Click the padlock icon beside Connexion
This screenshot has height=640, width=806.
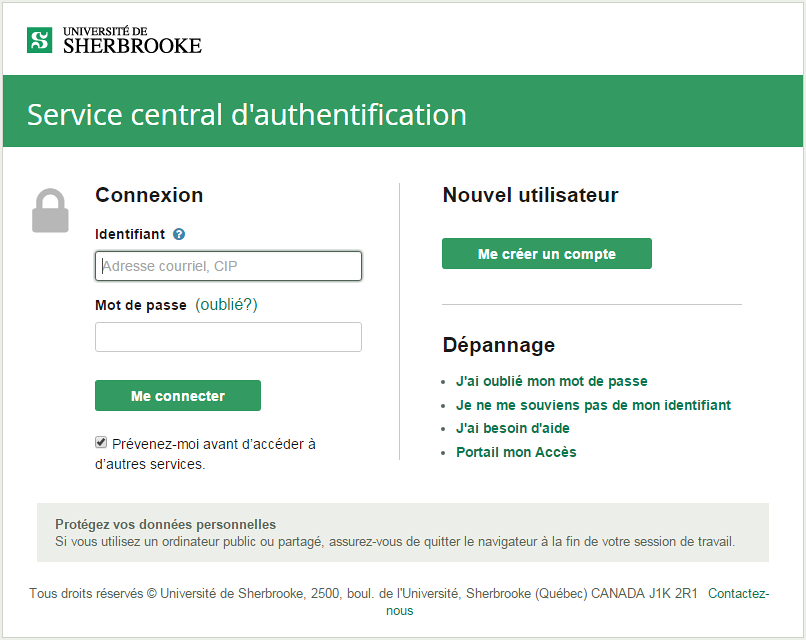[50, 210]
